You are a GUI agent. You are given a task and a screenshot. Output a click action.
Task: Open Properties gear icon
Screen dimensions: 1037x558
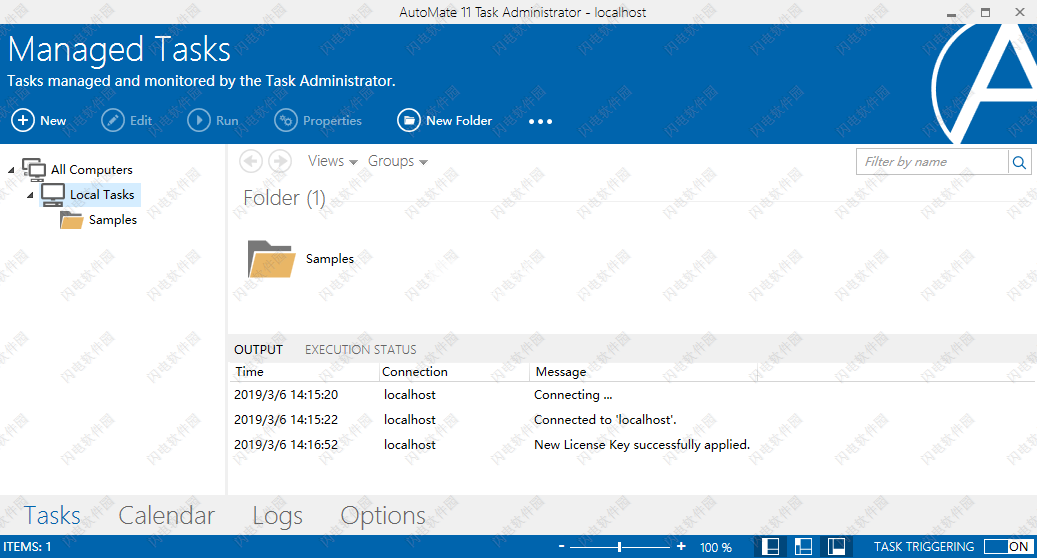coord(286,120)
